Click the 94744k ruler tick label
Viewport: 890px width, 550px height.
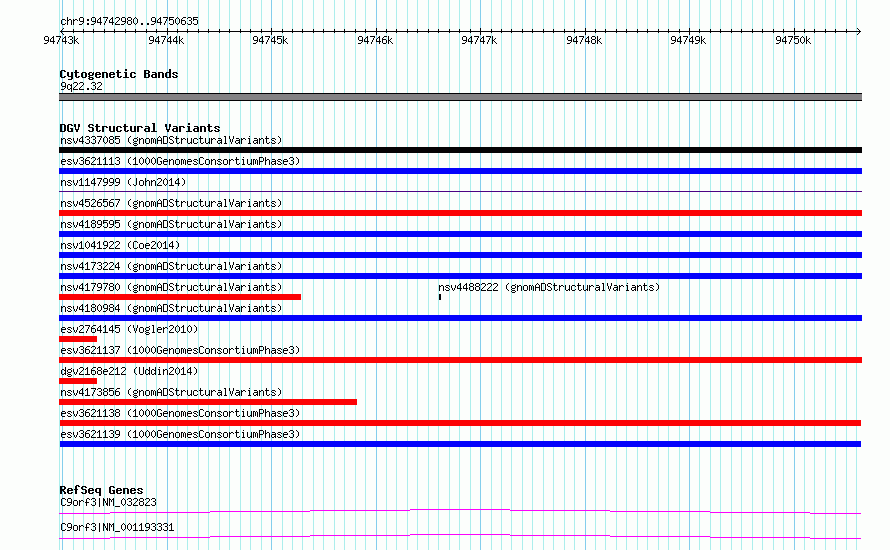click(166, 40)
